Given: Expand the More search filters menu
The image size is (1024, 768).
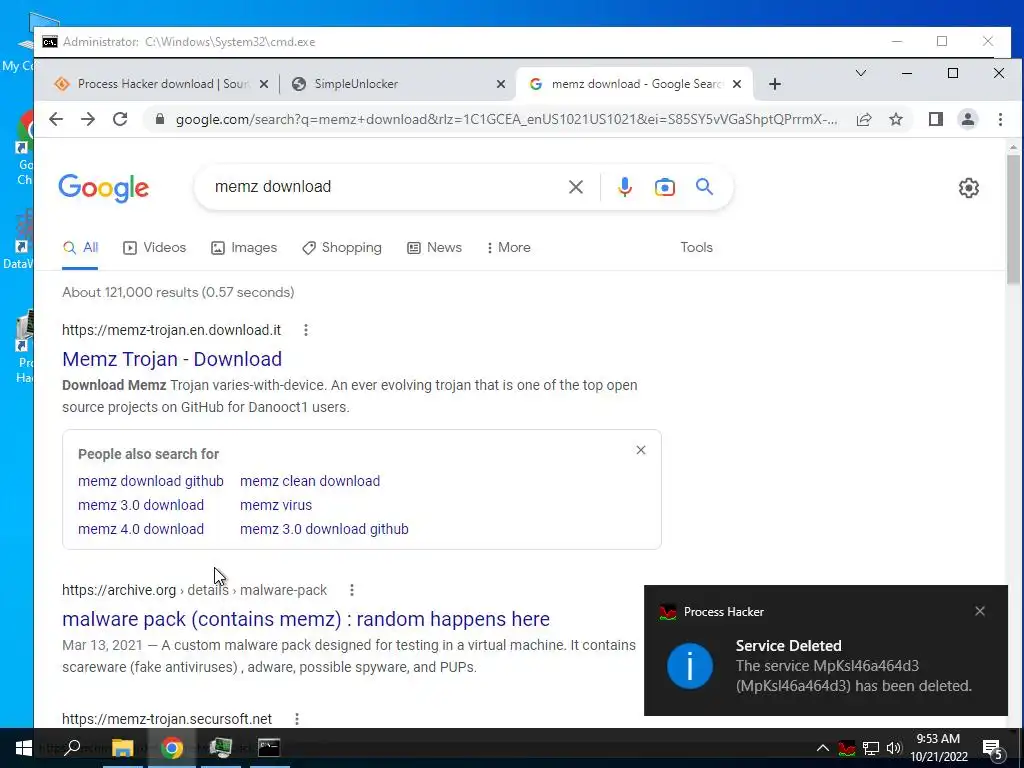Looking at the screenshot, I should [509, 248].
